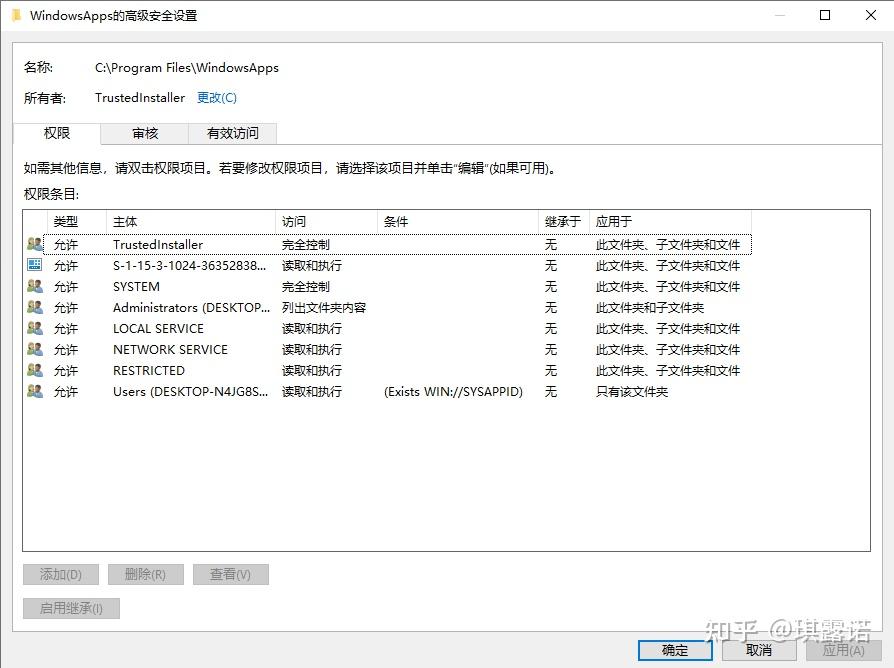This screenshot has height=668, width=894.
Task: Click the TrustedInstaller owner name
Action: coord(140,97)
